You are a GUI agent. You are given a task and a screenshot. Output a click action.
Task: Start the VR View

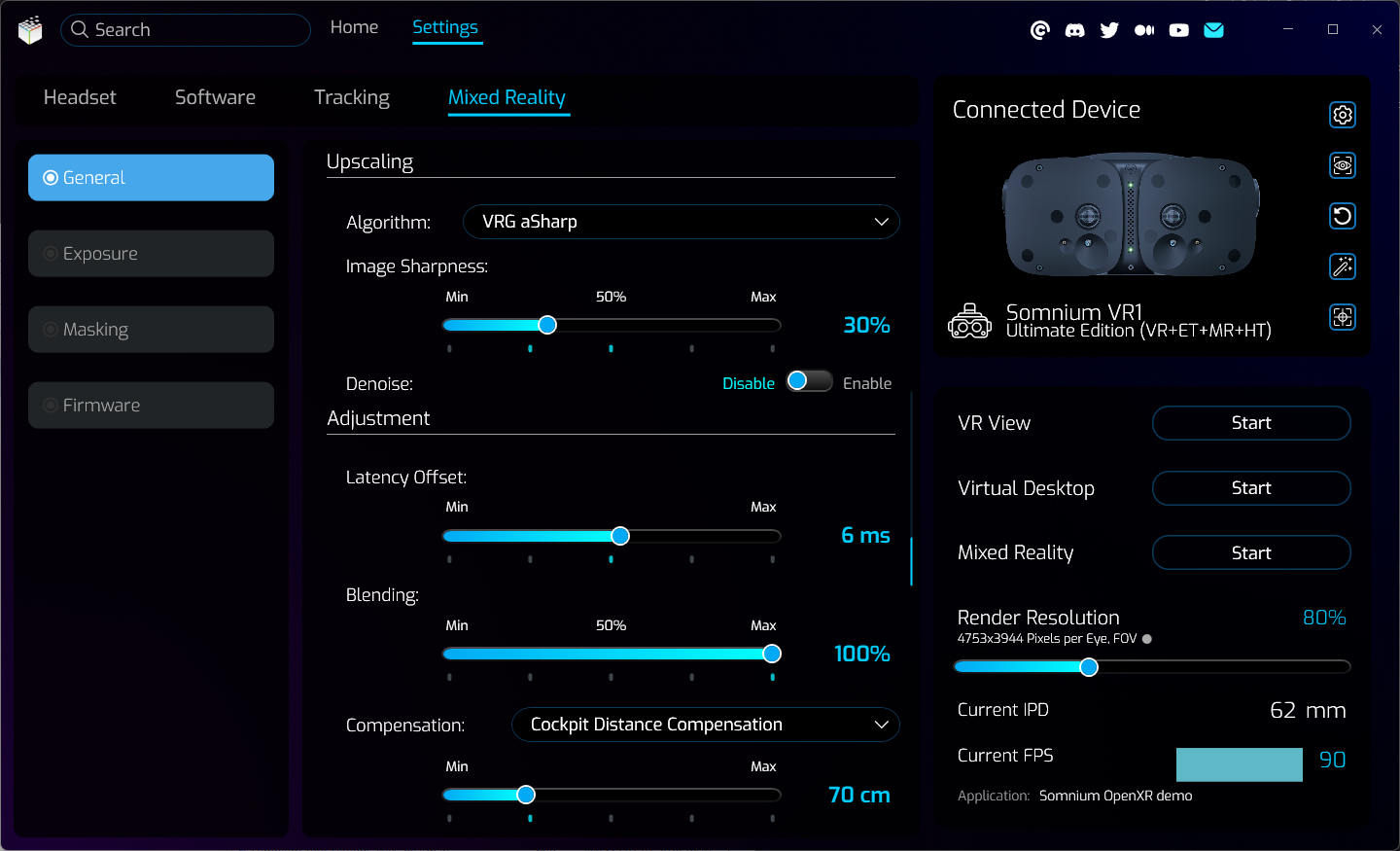point(1250,423)
